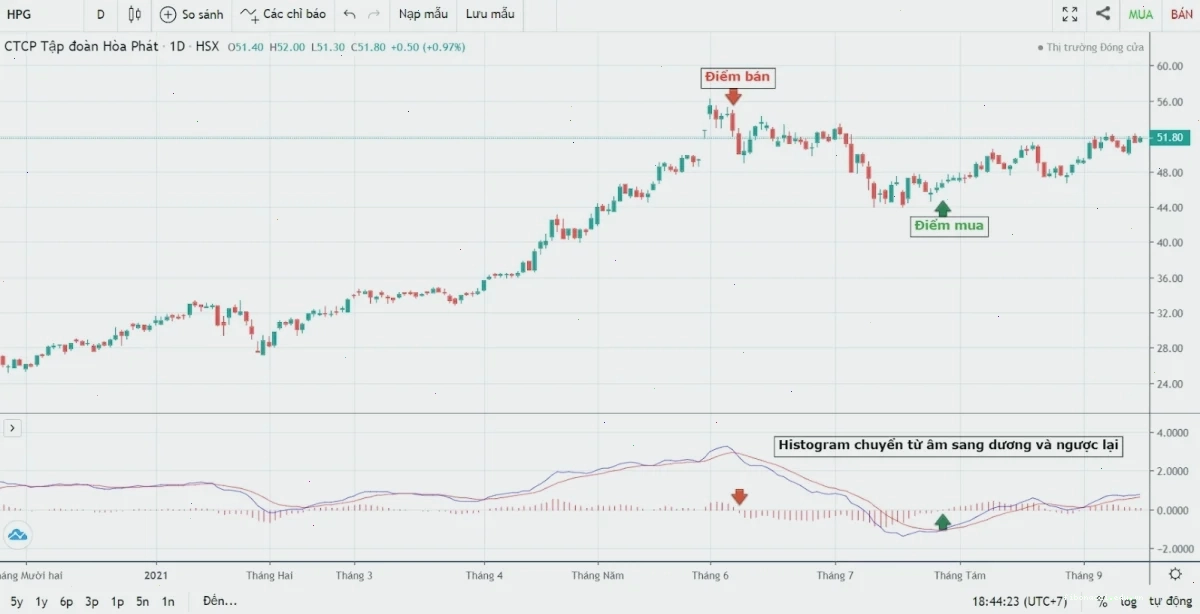Click CTCP Tập đoàn Hòa Phát title
Viewport: 1200px width, 614px height.
point(81,47)
